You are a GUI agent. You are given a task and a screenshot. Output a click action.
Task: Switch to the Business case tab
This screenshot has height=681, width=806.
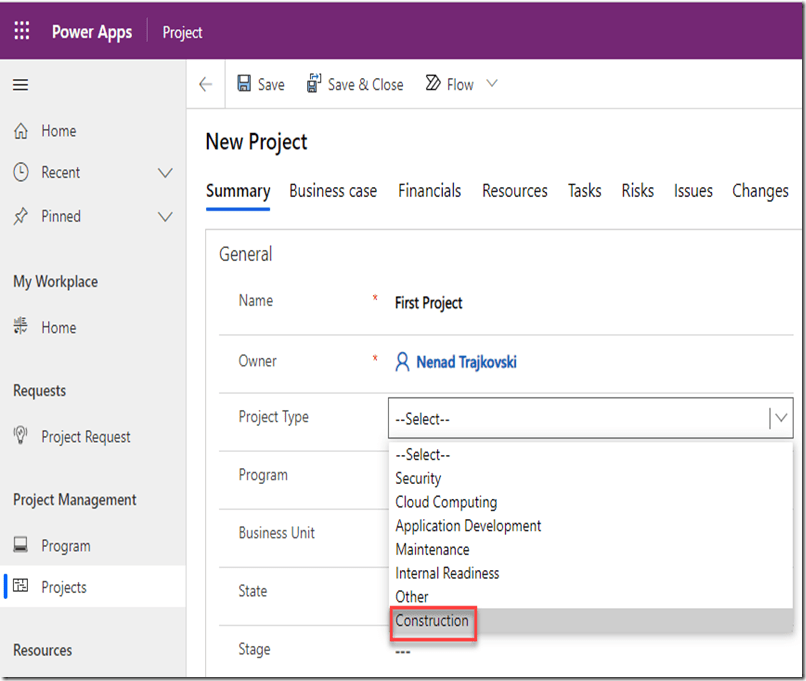coord(333,191)
